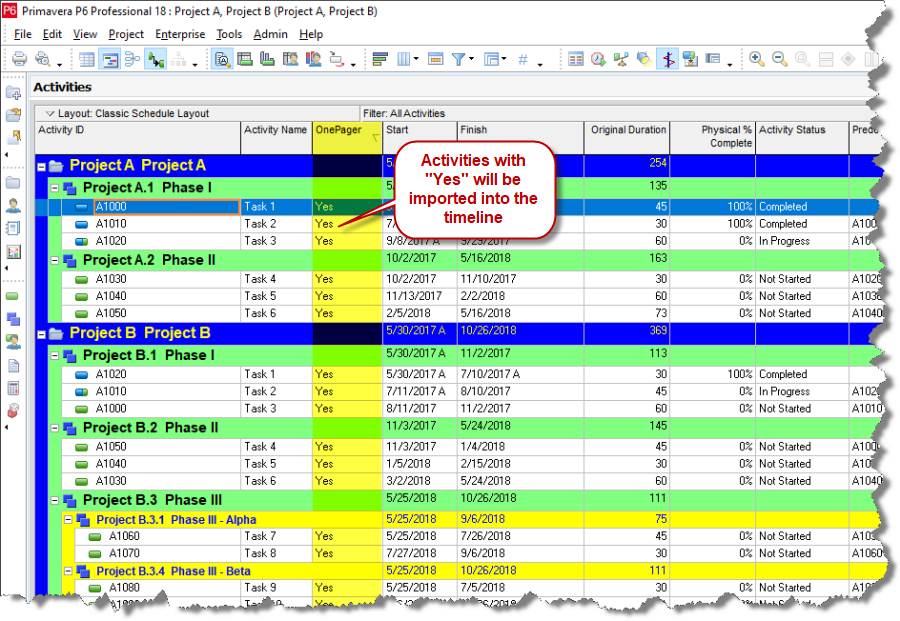The height and width of the screenshot is (621, 900).
Task: Open the File menu
Action: [x=23, y=34]
